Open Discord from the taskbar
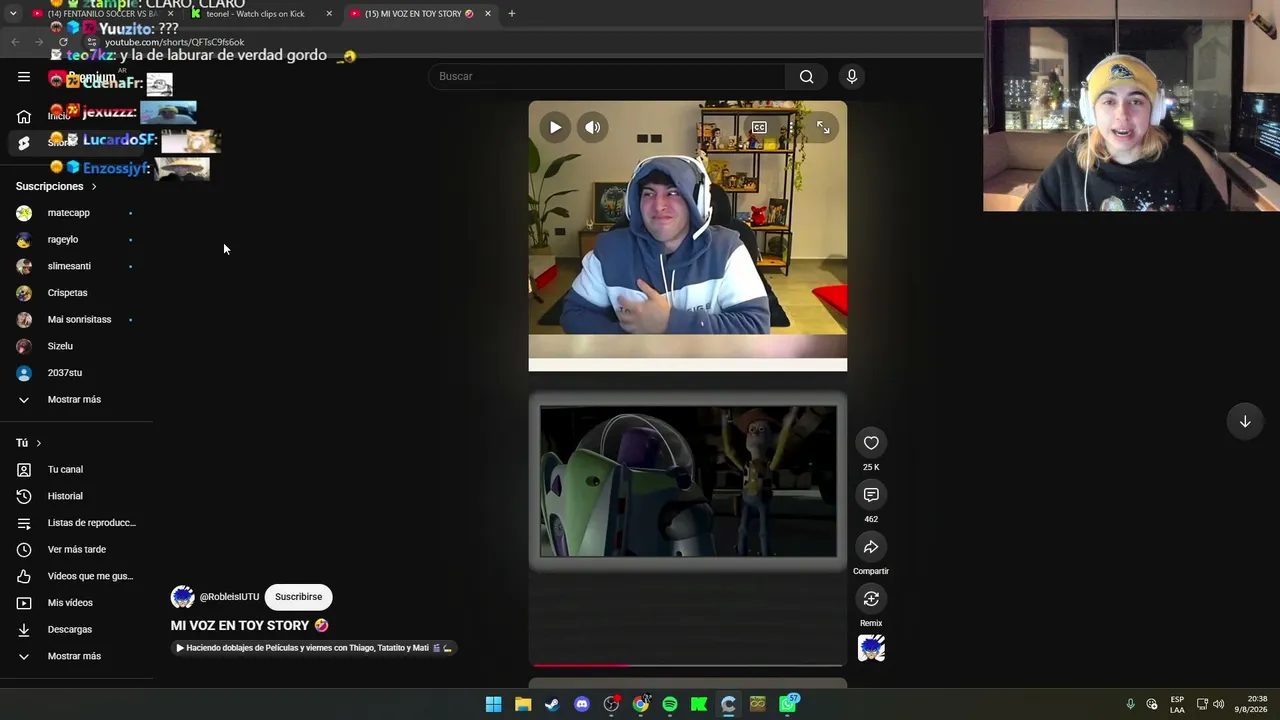Viewport: 1280px width, 720px height. [x=582, y=704]
